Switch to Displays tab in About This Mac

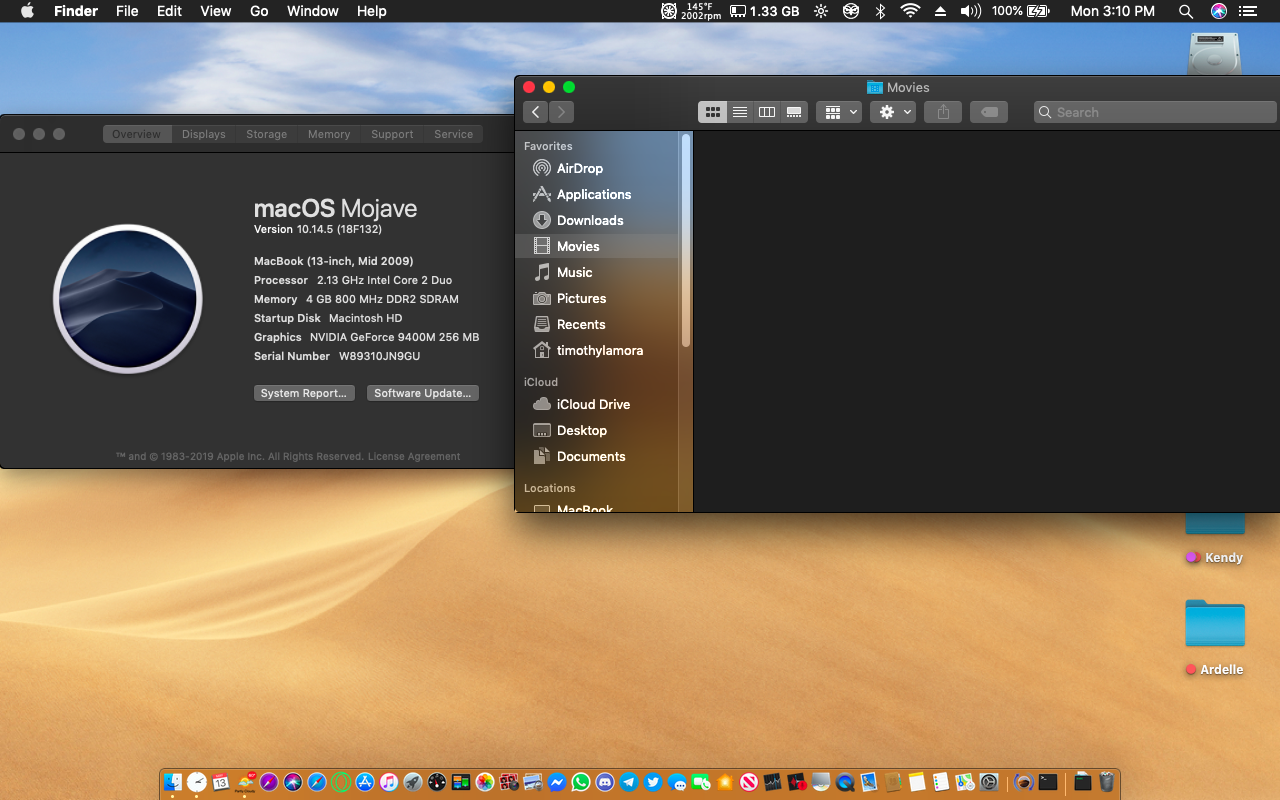coord(204,134)
